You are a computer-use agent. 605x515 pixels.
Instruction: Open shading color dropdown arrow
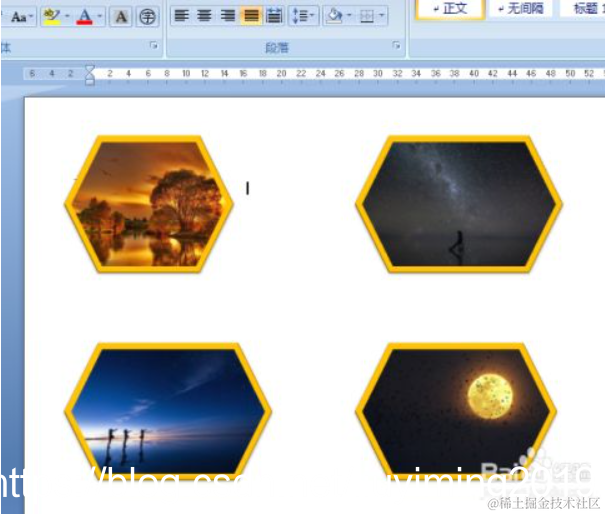click(349, 15)
